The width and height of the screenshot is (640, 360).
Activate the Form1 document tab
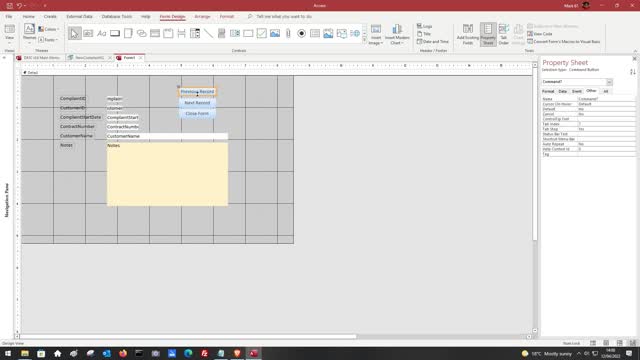(x=129, y=58)
